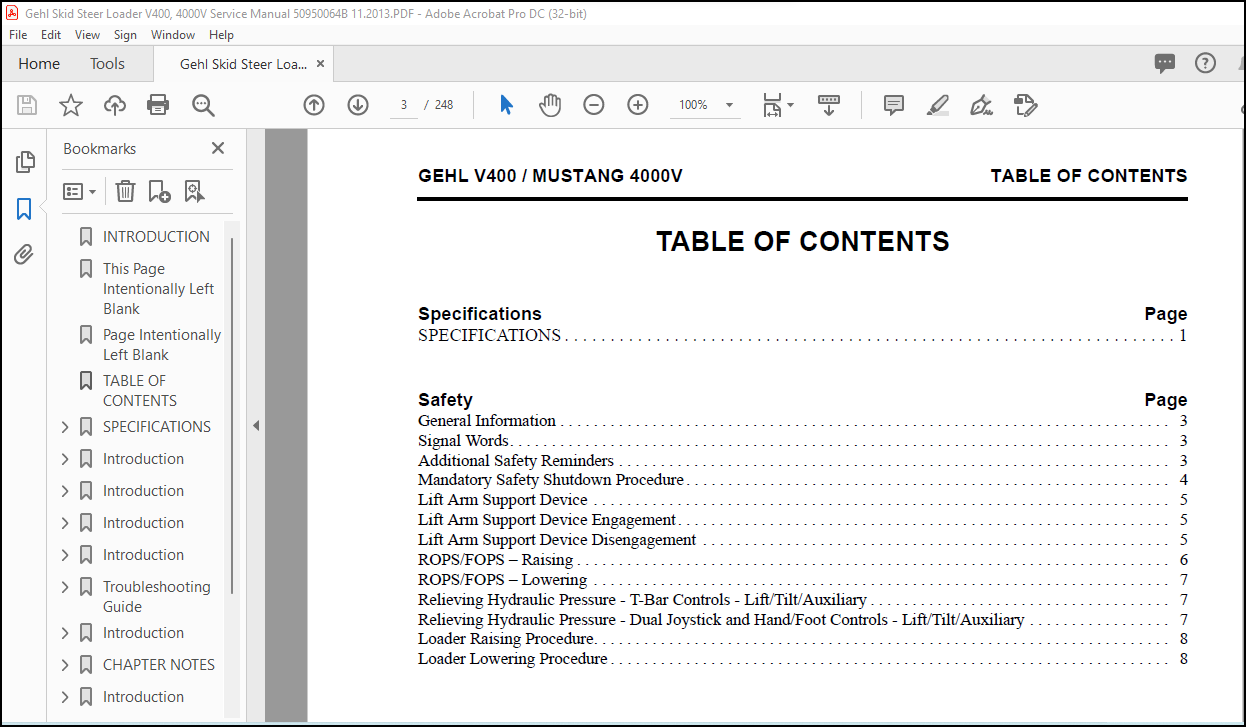Click SPECIFICATIONS entry in contents
Screen dimensions: 1246x727
[x=802, y=336]
